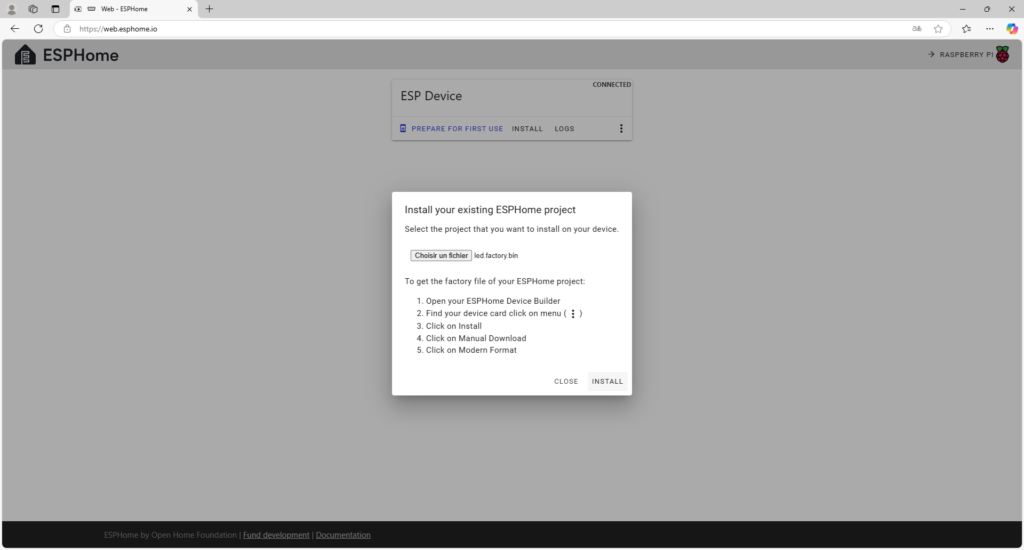Select the Web - ESPHome tab
Screen dimensions: 1024x550
click(x=133, y=9)
